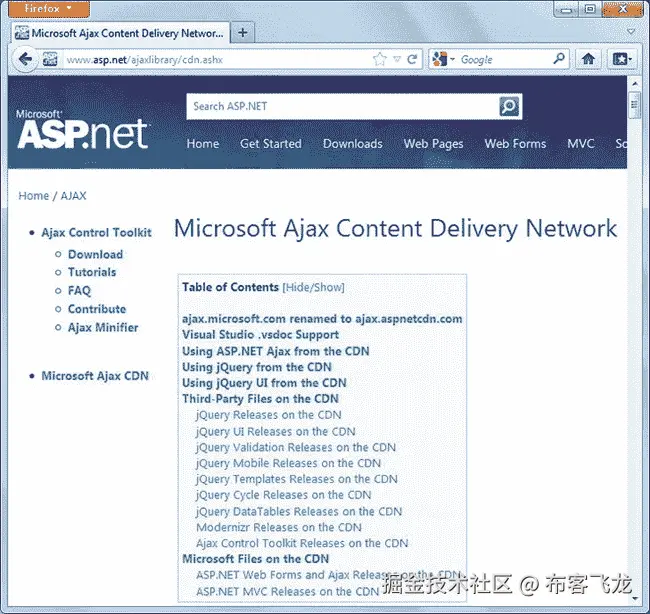Click the browser address bar URL

click(216, 59)
